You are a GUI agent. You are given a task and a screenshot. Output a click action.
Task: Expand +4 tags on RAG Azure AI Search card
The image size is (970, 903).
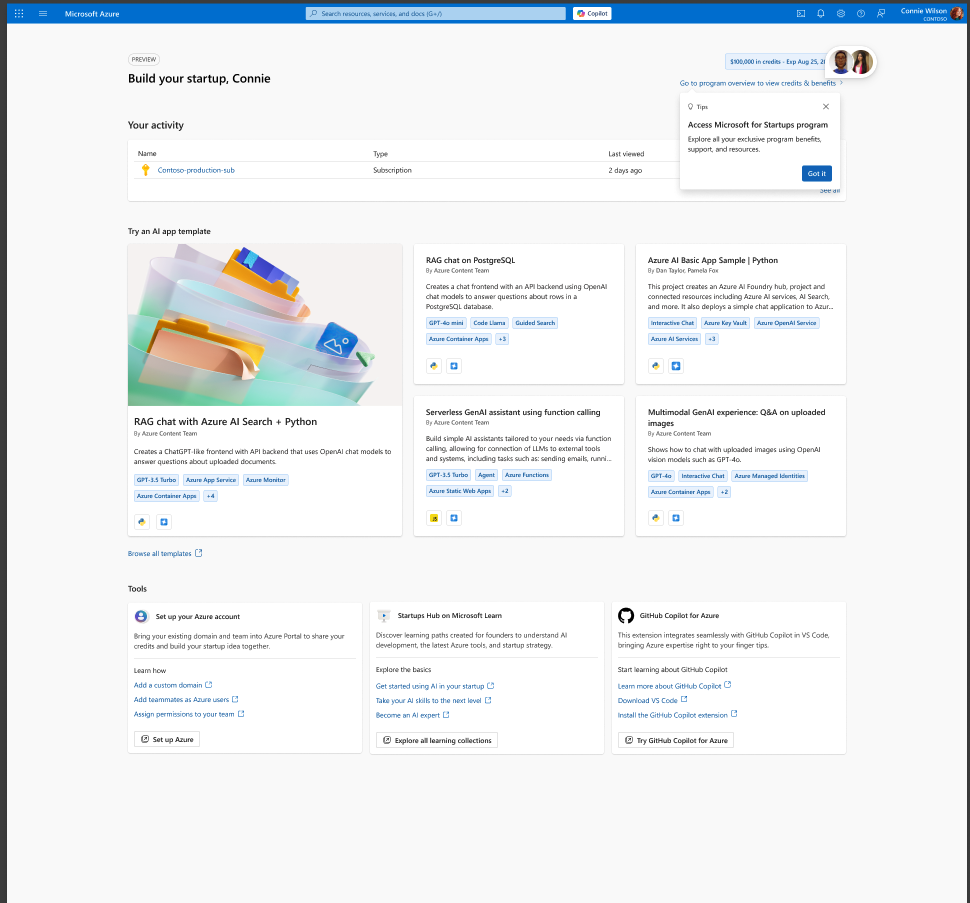click(210, 496)
